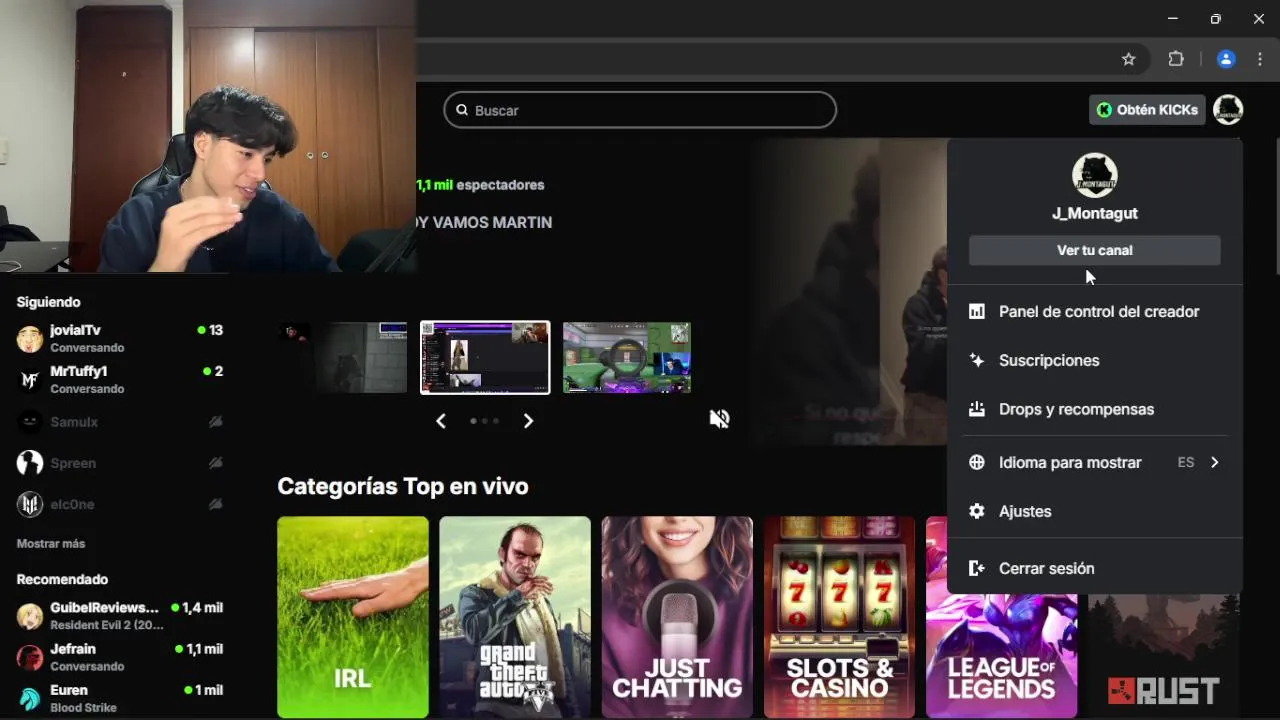Viewport: 1280px width, 720px height.
Task: Click the jovialTv avatar icon
Action: pyautogui.click(x=30, y=339)
